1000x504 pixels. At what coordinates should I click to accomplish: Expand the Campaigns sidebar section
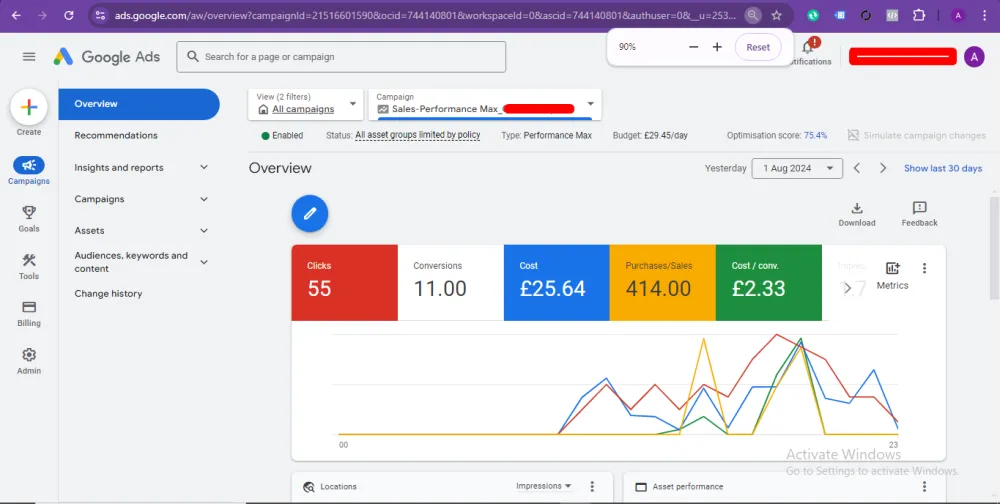click(203, 199)
